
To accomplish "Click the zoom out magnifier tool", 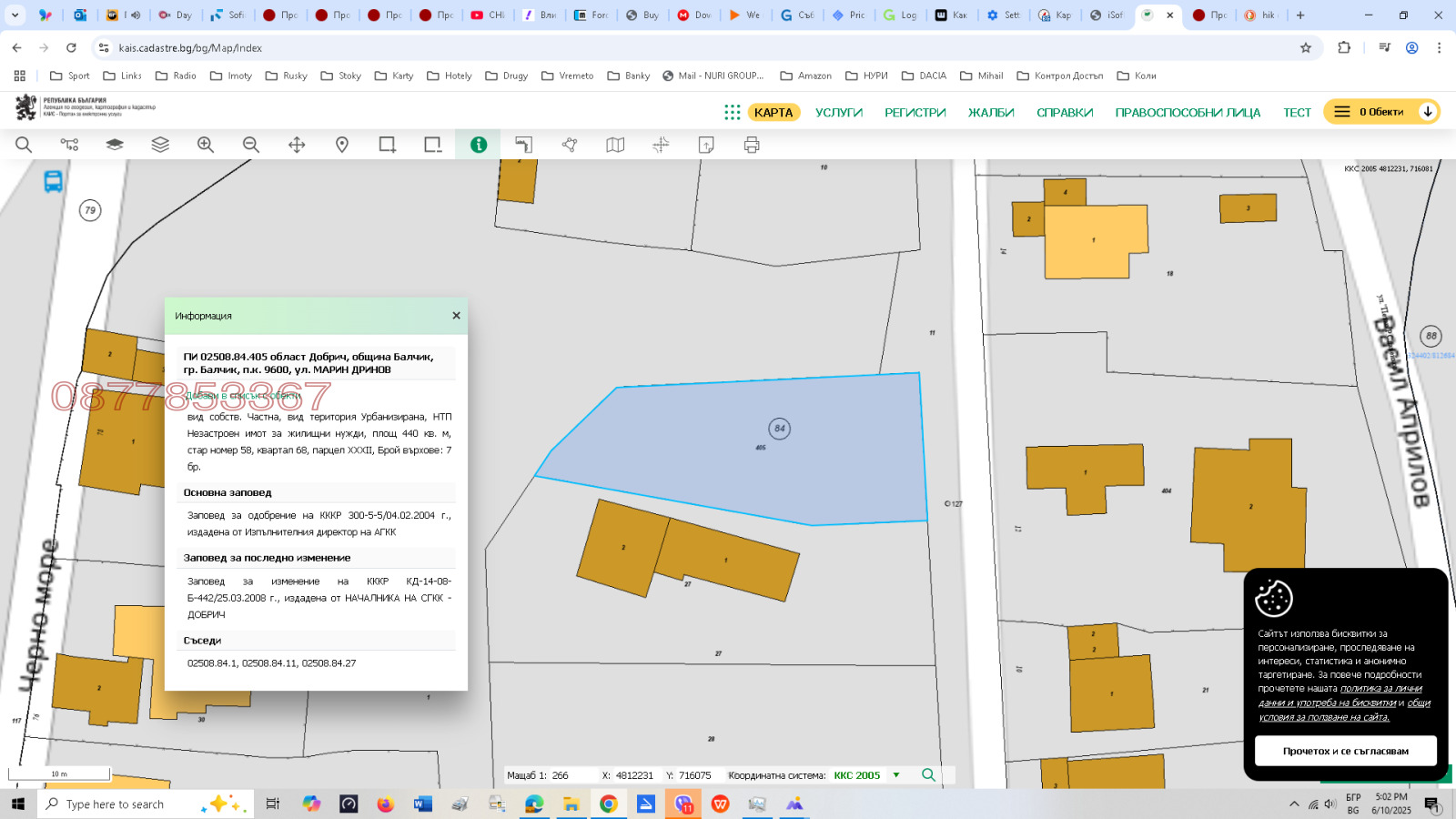I will pos(251,145).
